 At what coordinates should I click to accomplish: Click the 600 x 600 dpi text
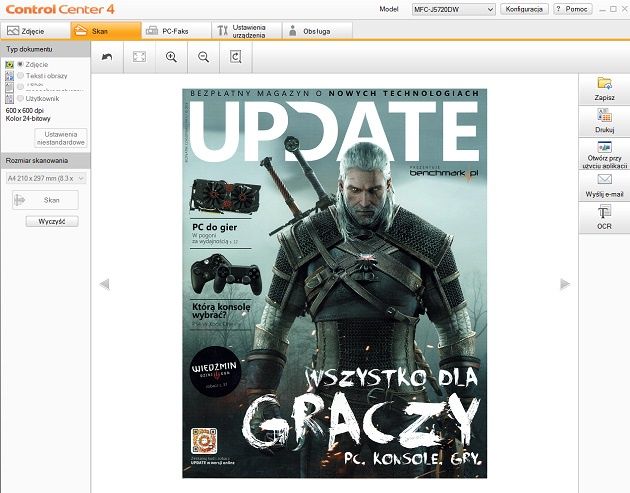coord(25,110)
